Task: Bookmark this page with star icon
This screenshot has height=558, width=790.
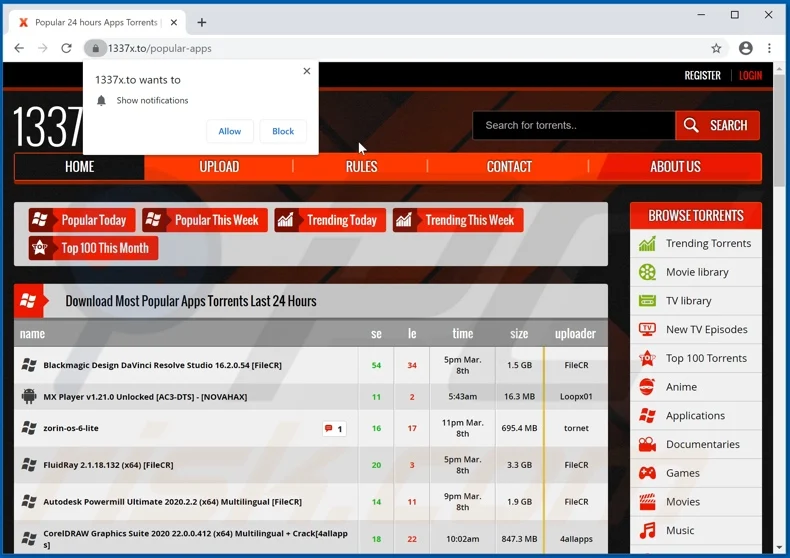Action: pos(716,48)
